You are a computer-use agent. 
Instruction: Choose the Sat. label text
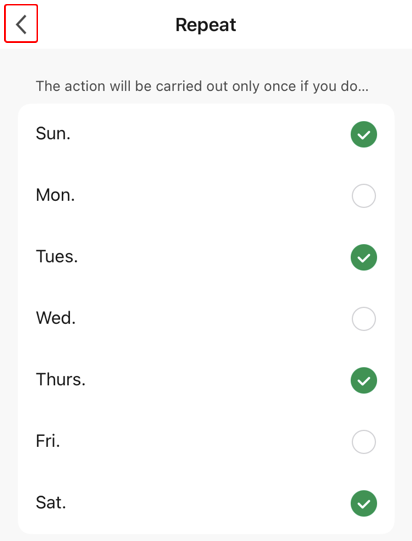pos(51,502)
